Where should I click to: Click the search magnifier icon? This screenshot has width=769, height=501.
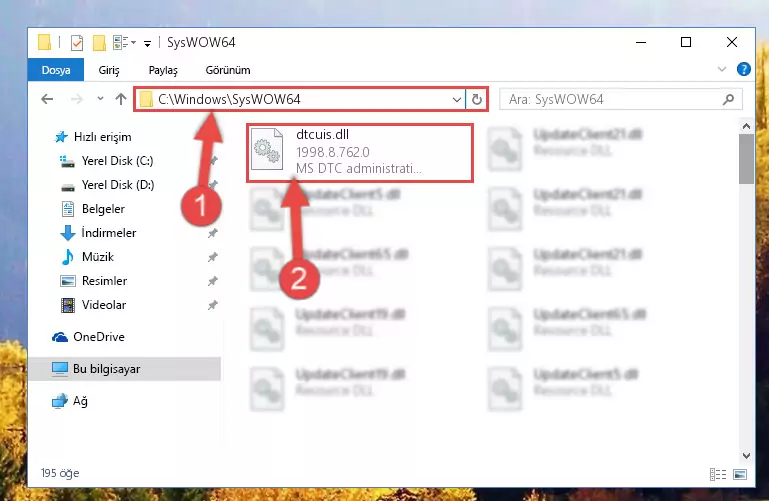[x=728, y=100]
